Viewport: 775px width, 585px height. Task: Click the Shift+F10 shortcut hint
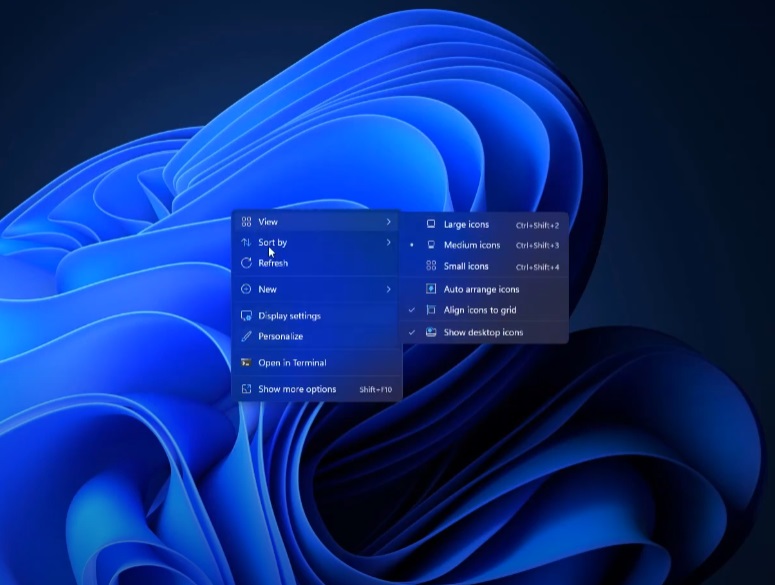point(376,390)
